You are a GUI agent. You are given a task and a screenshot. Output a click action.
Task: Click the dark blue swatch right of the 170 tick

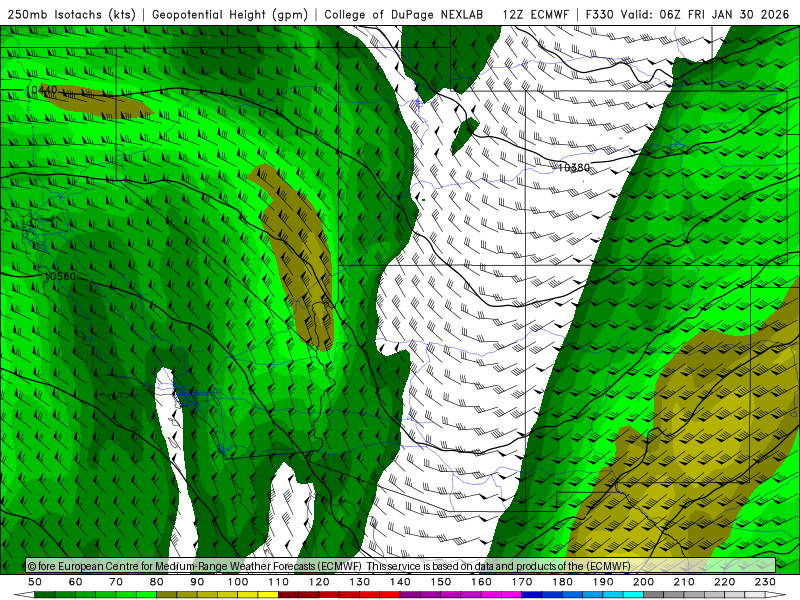[x=532, y=595]
